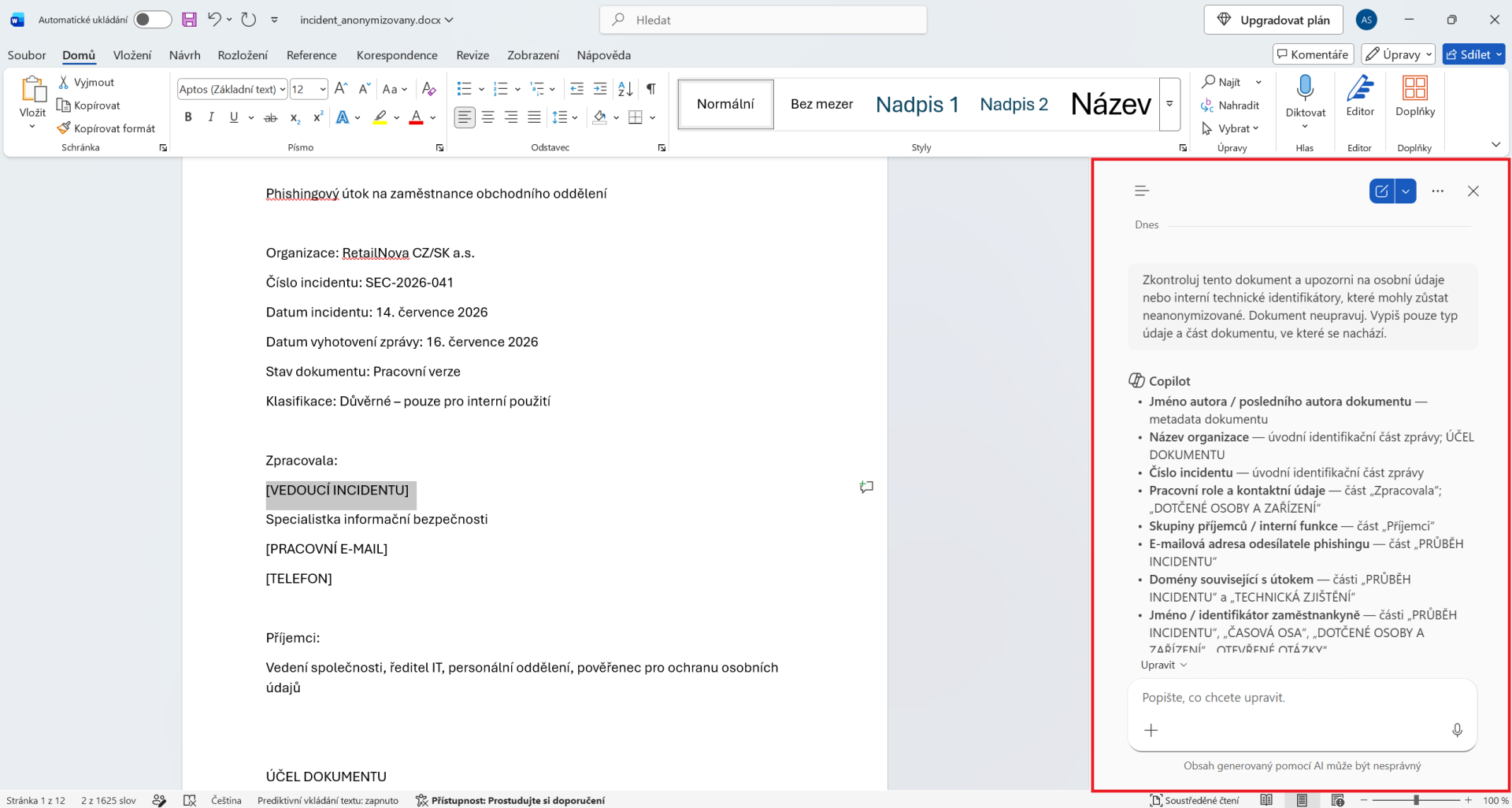This screenshot has width=1512, height=808.
Task: Click the Copilot prompt input field
Action: coord(1302,698)
